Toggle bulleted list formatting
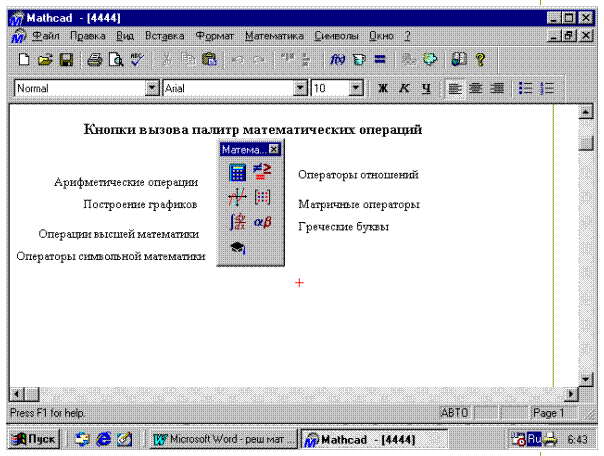This screenshot has height=456, width=604. (525, 89)
